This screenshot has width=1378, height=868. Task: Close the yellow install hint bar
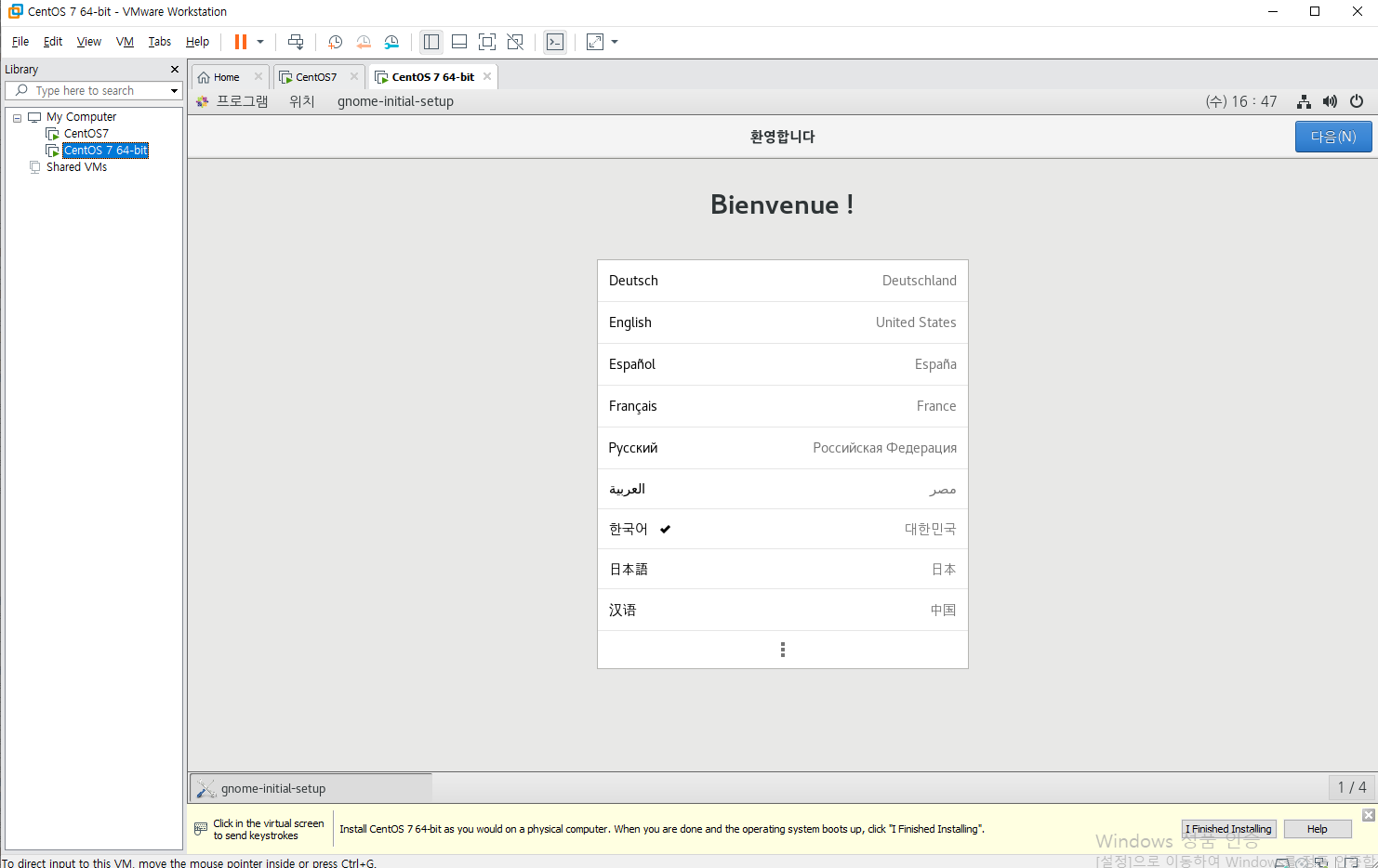pyautogui.click(x=1368, y=815)
